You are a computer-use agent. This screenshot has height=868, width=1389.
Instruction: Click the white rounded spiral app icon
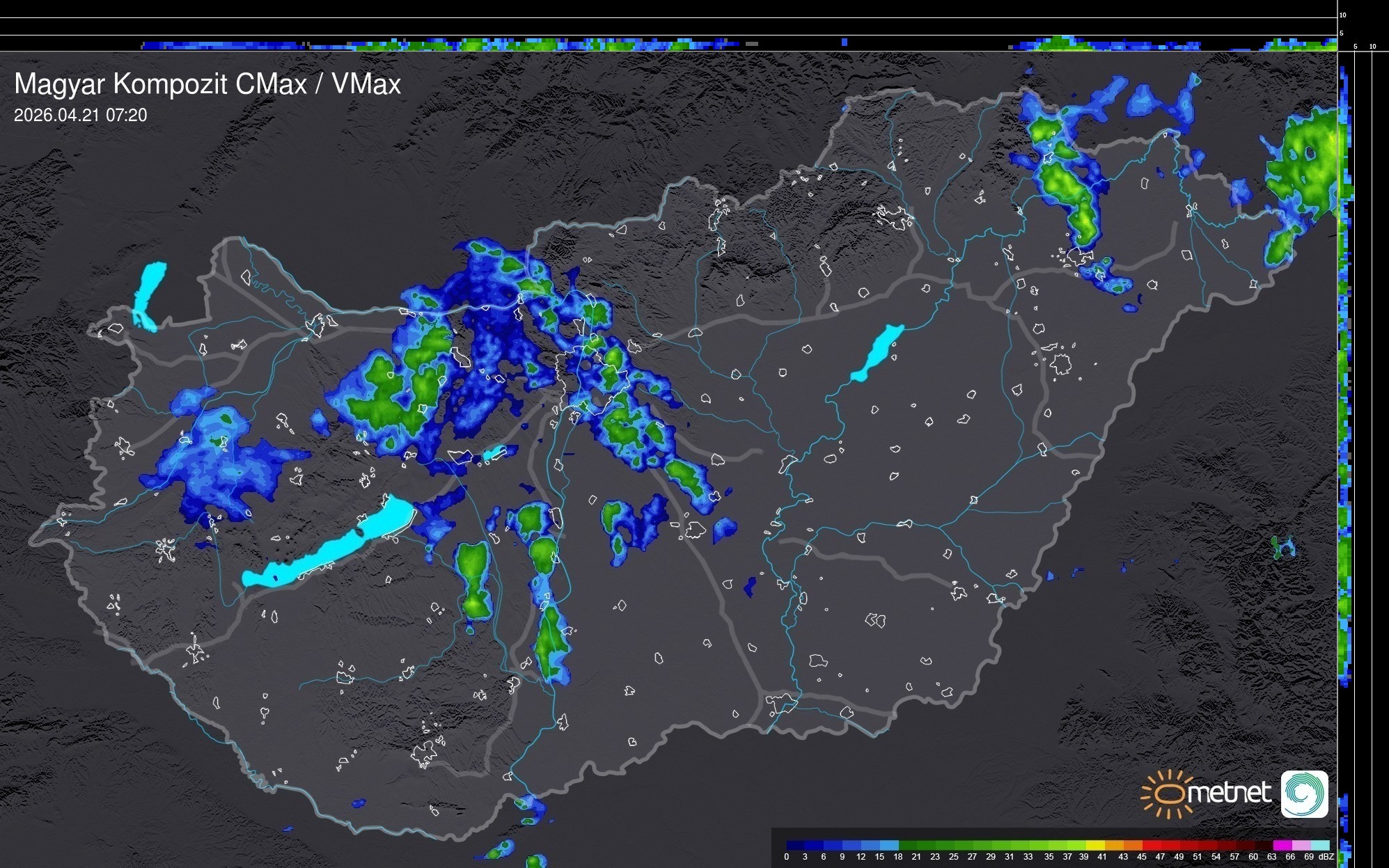tap(1304, 794)
